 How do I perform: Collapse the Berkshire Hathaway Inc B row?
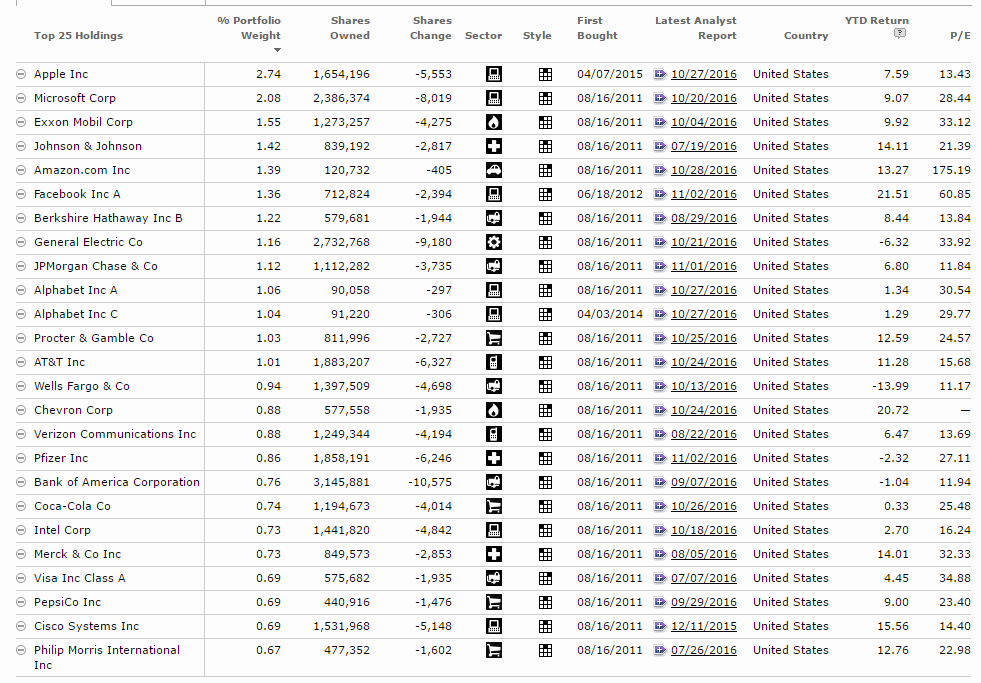pyautogui.click(x=22, y=218)
